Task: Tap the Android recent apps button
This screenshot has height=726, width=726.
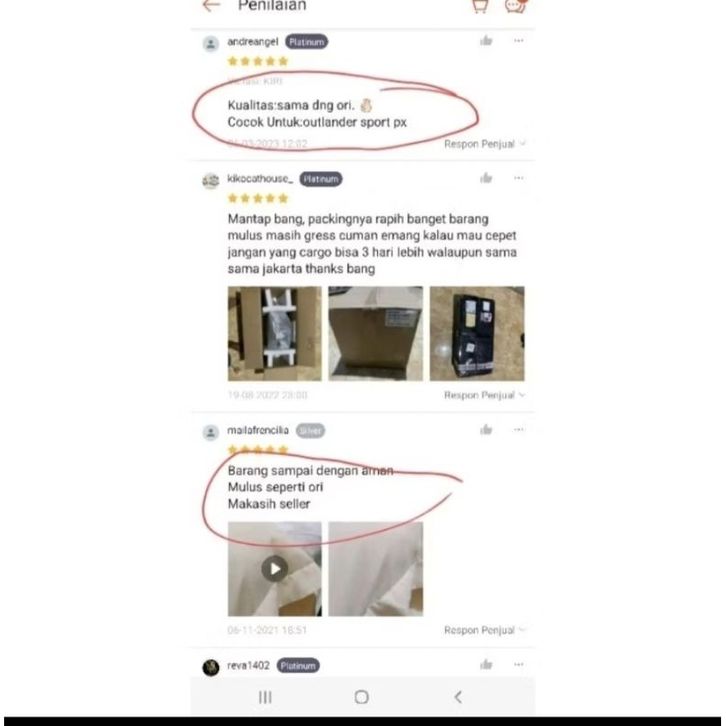Action: point(265,697)
